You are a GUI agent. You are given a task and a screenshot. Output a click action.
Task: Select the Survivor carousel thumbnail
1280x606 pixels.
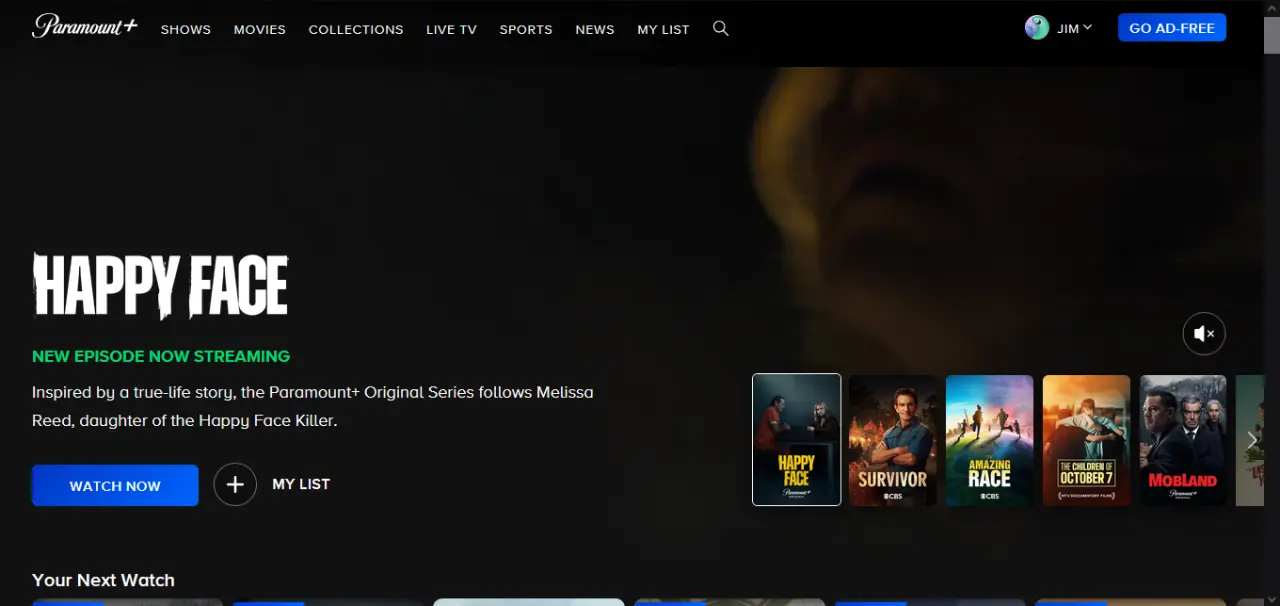893,440
